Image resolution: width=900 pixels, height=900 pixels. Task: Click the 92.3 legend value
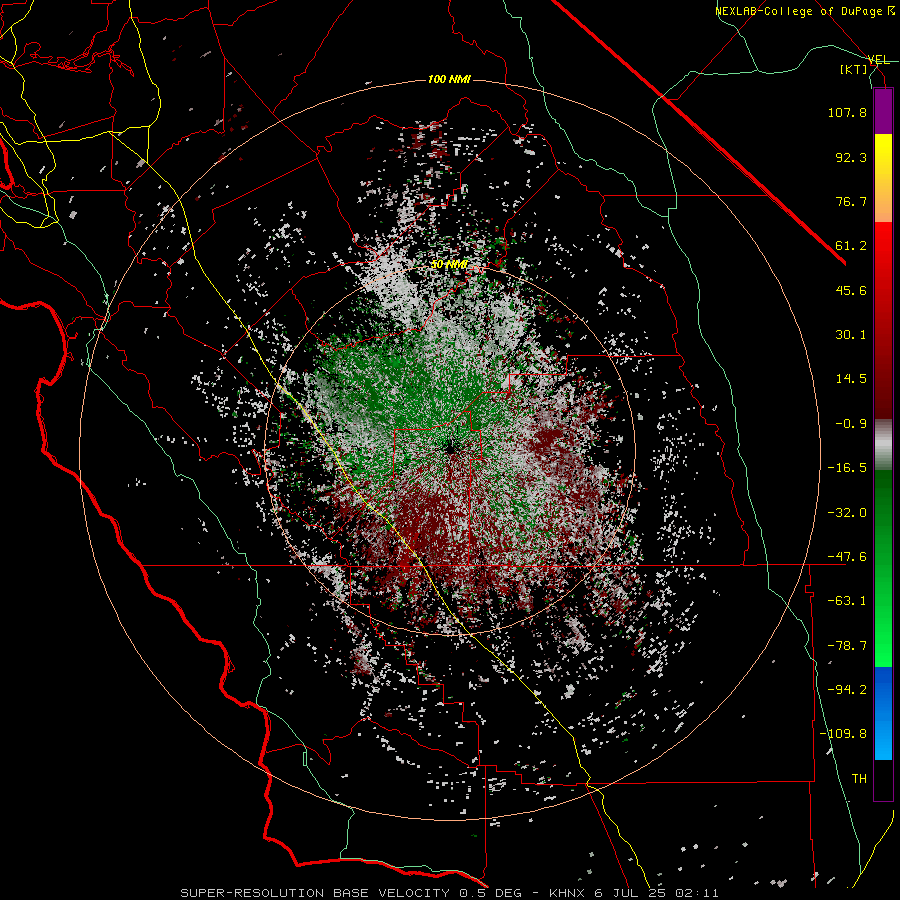[851, 157]
